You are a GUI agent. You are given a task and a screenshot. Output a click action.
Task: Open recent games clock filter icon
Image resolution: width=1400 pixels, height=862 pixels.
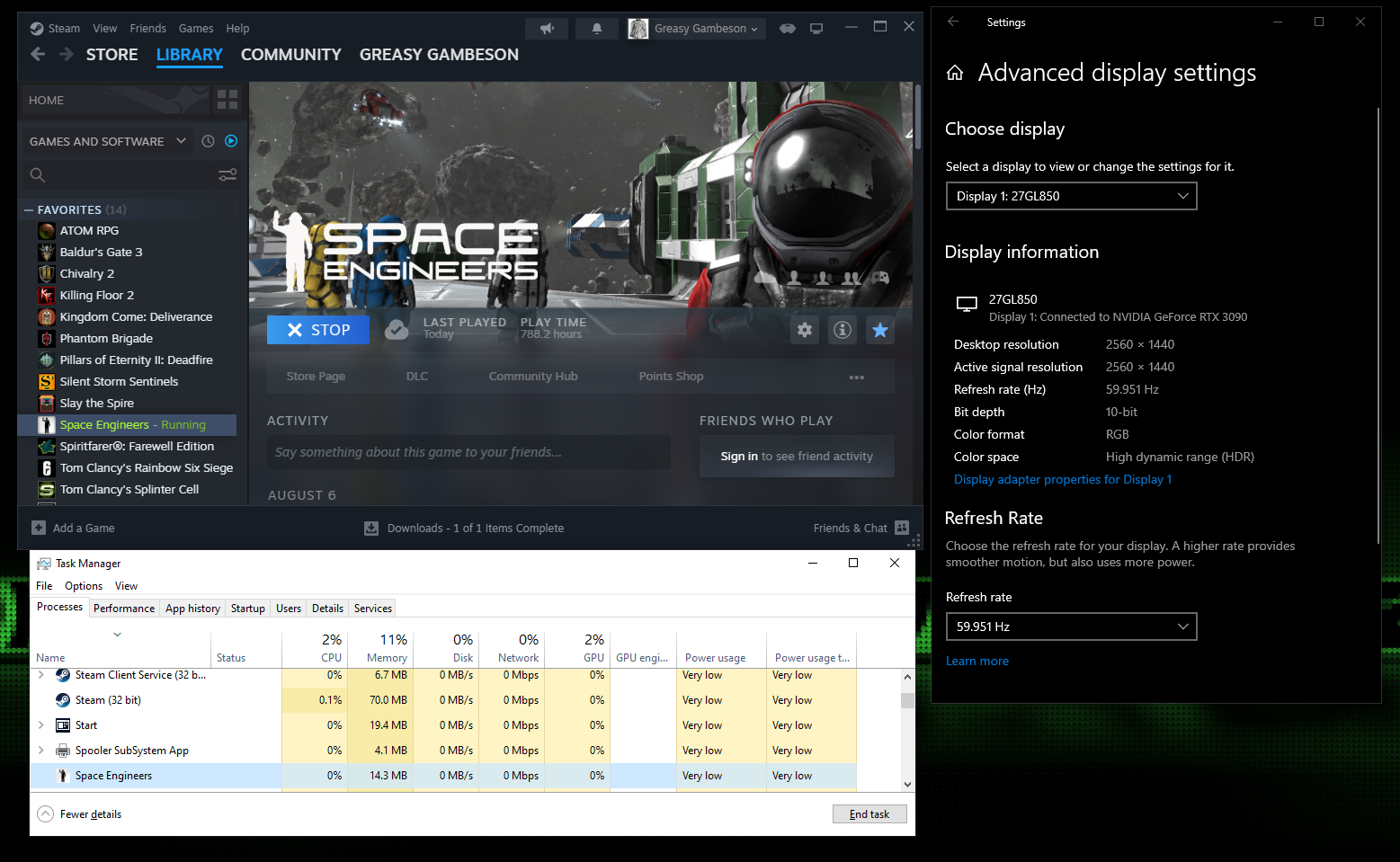coord(208,141)
